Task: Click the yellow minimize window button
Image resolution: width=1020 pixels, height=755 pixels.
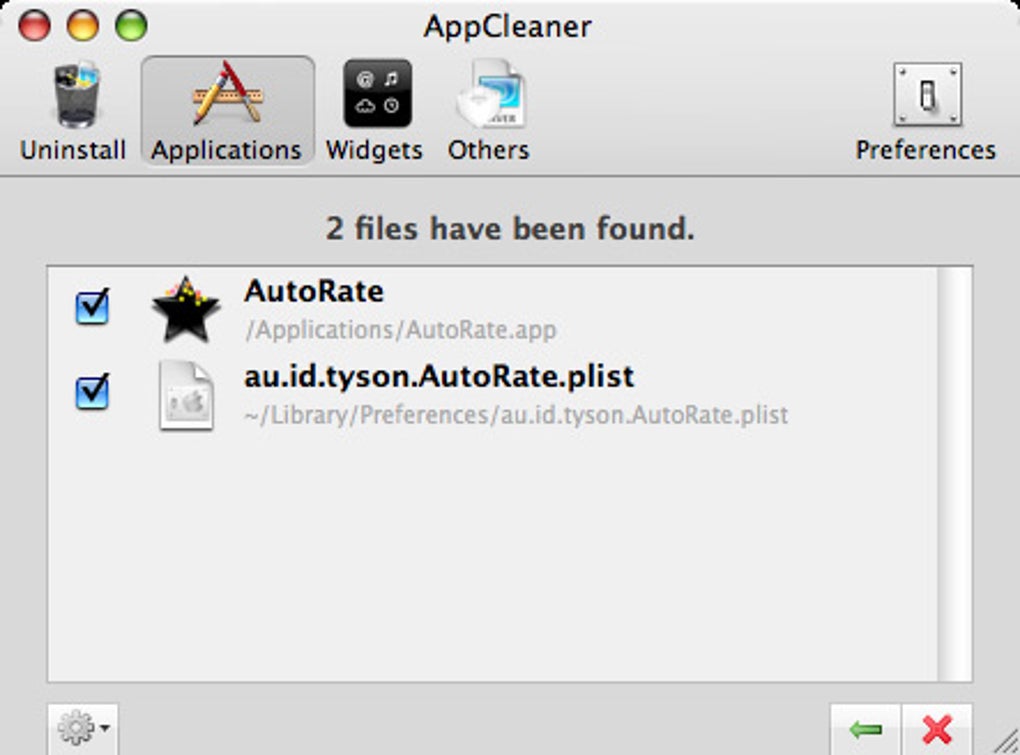Action: point(82,25)
